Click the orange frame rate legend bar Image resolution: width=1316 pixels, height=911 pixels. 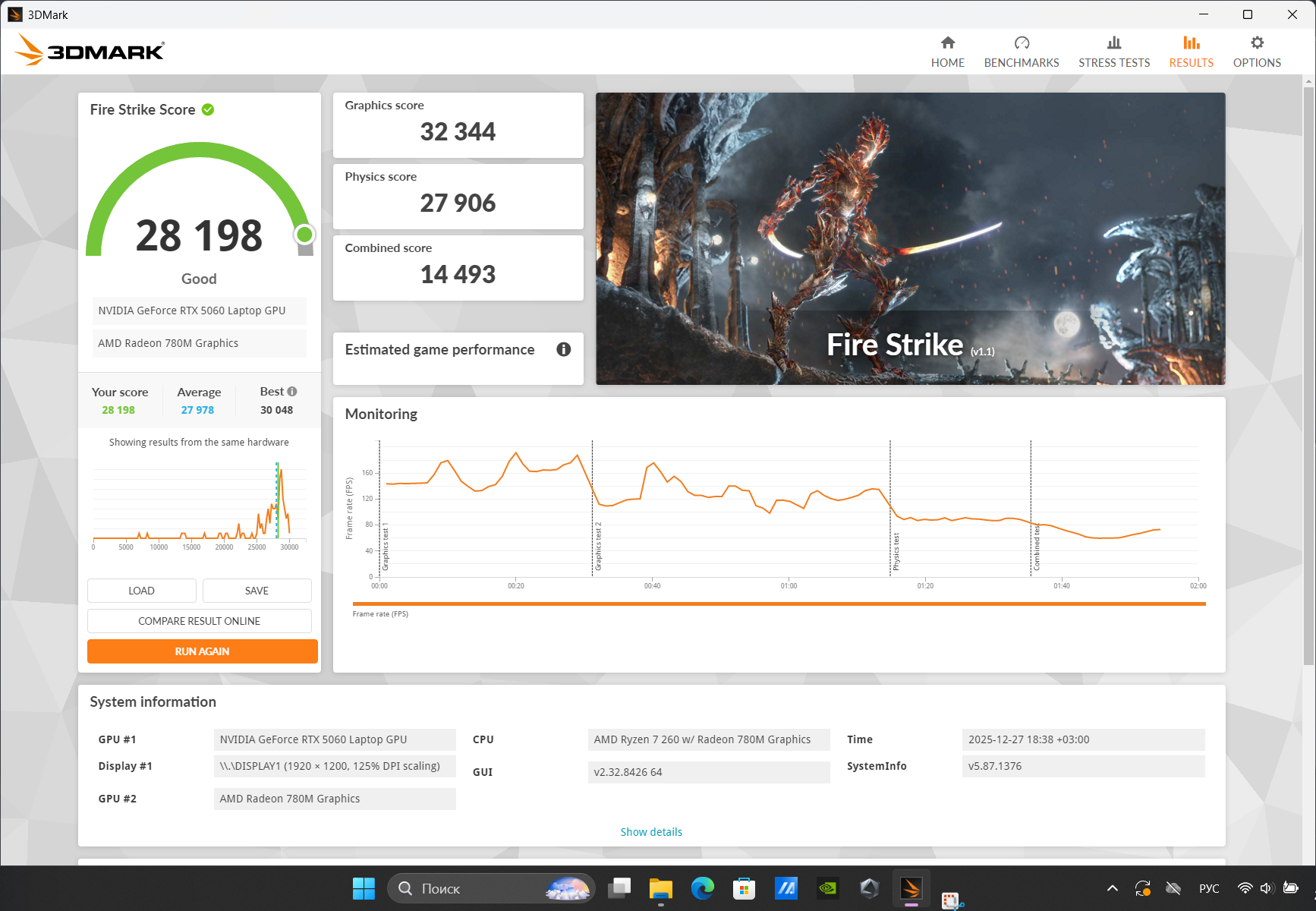[x=779, y=604]
